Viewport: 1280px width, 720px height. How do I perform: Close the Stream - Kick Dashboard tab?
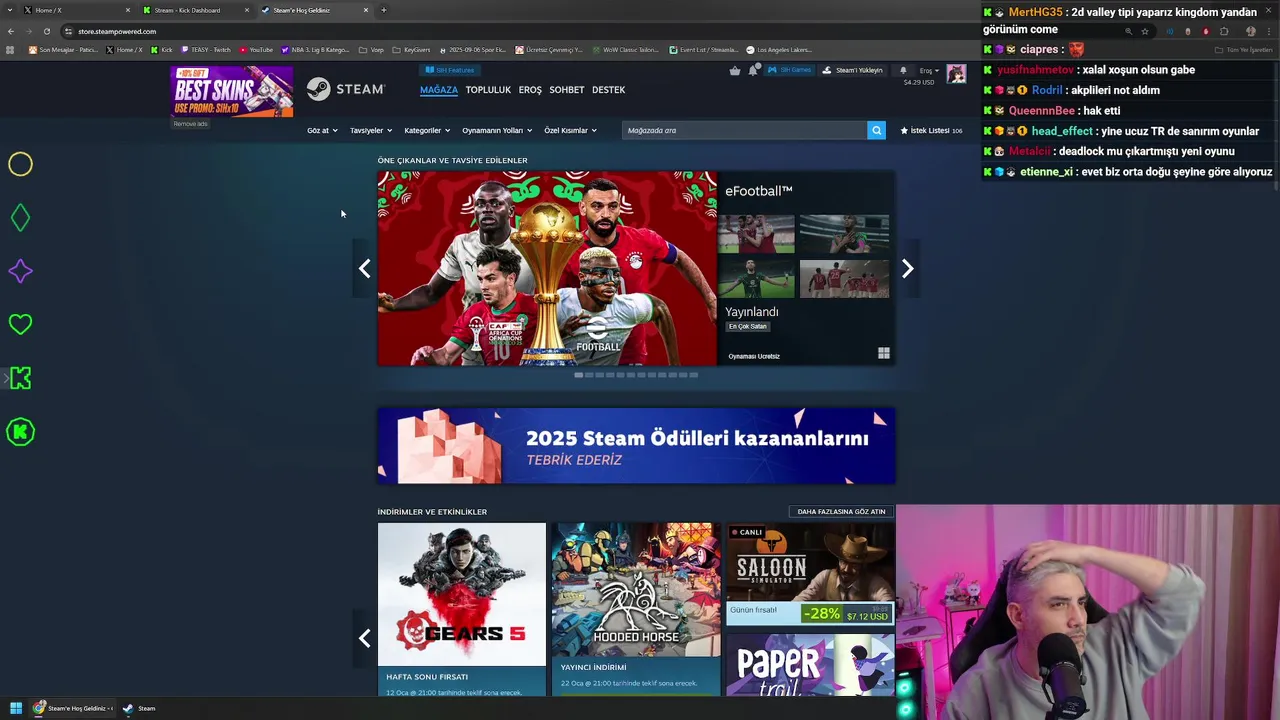tap(247, 10)
